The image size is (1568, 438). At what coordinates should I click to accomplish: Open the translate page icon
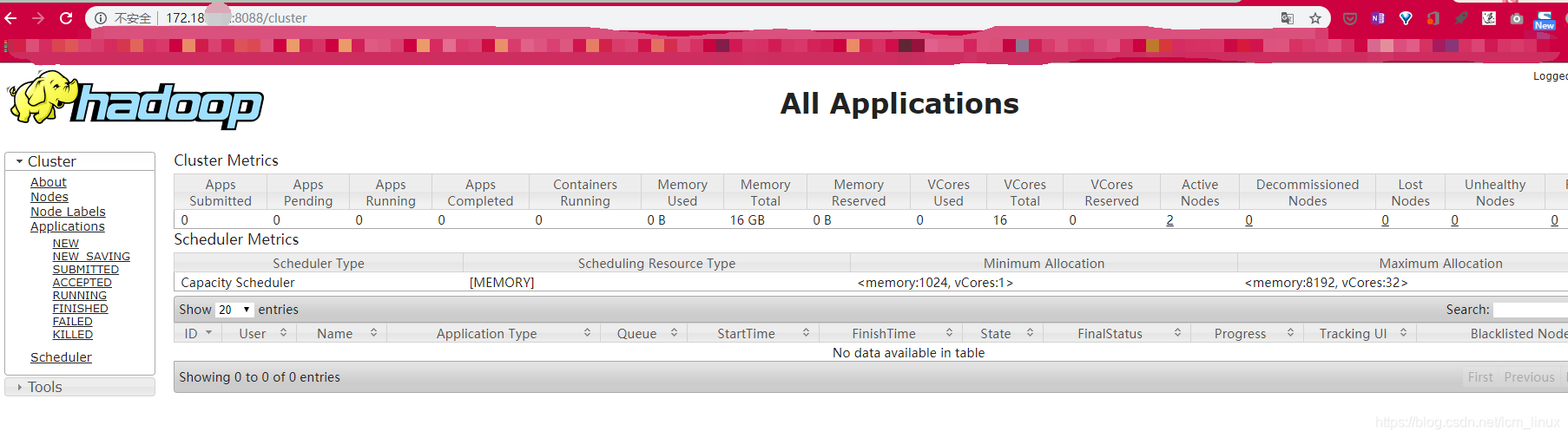click(x=1288, y=18)
